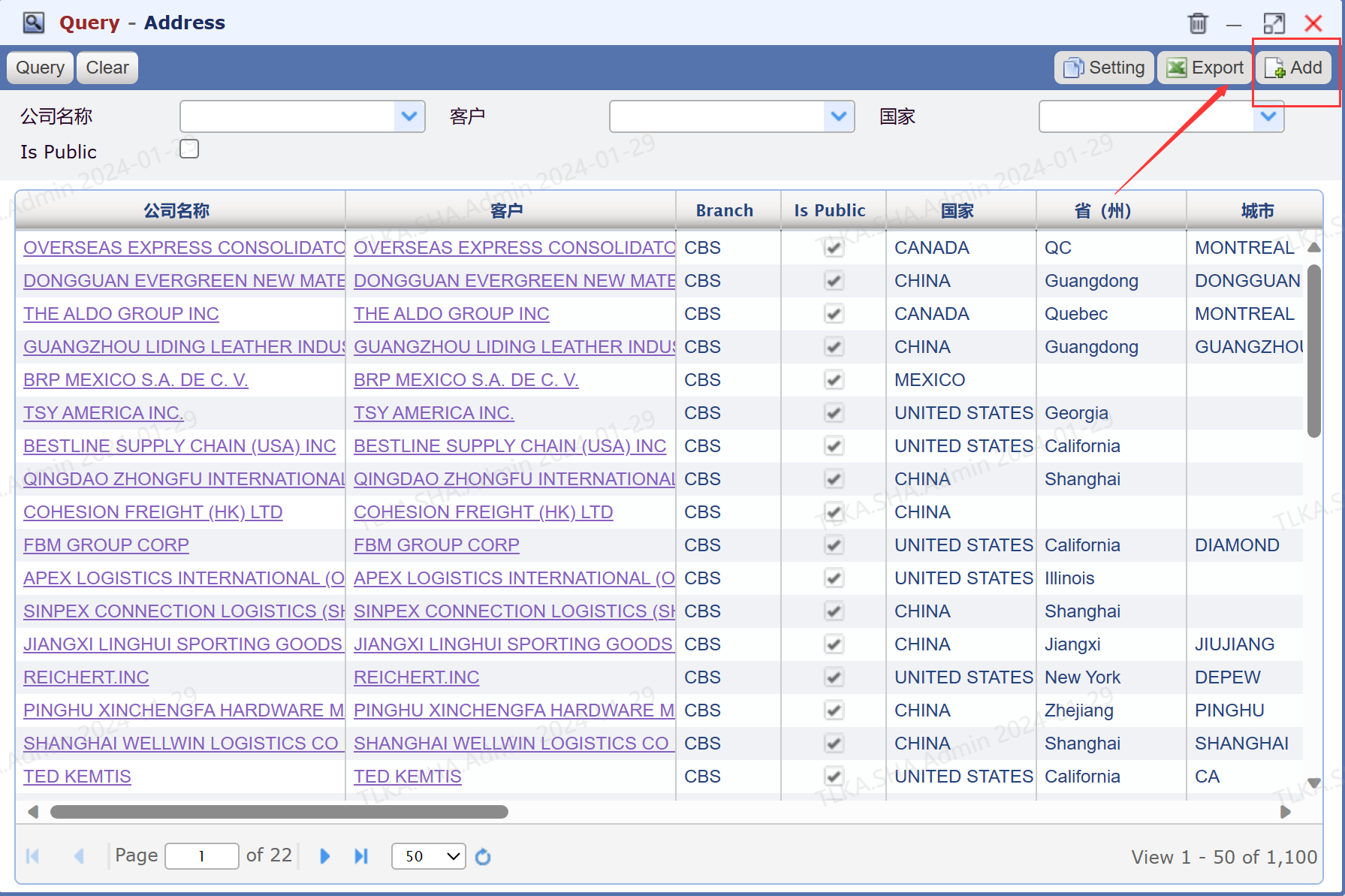This screenshot has height=896, width=1345.
Task: Open TSY AMERICA INC. customer link
Action: click(x=434, y=413)
